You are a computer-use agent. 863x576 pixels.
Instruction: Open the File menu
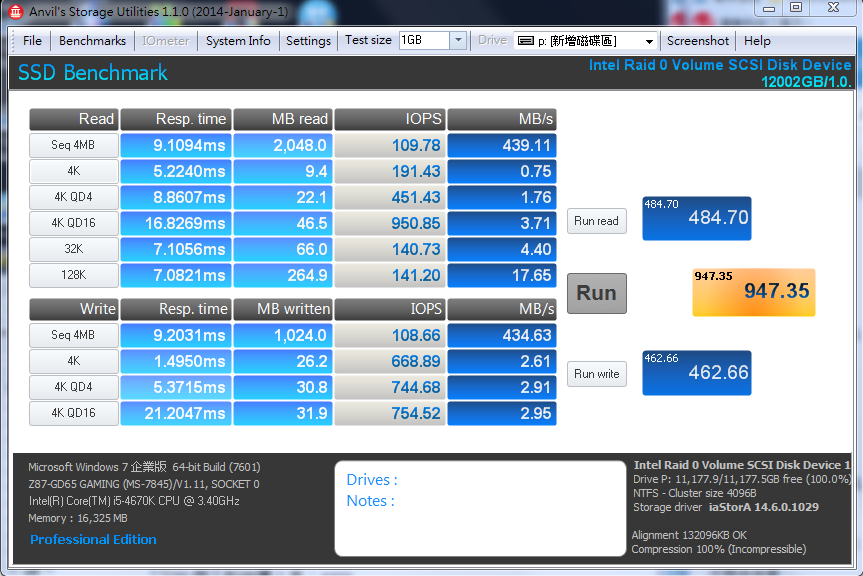tap(32, 41)
